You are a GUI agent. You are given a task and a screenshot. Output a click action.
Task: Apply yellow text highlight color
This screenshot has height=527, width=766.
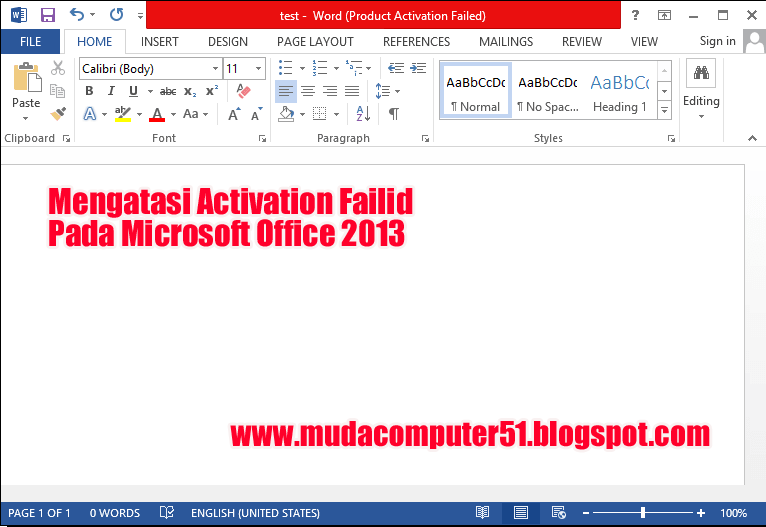point(123,114)
